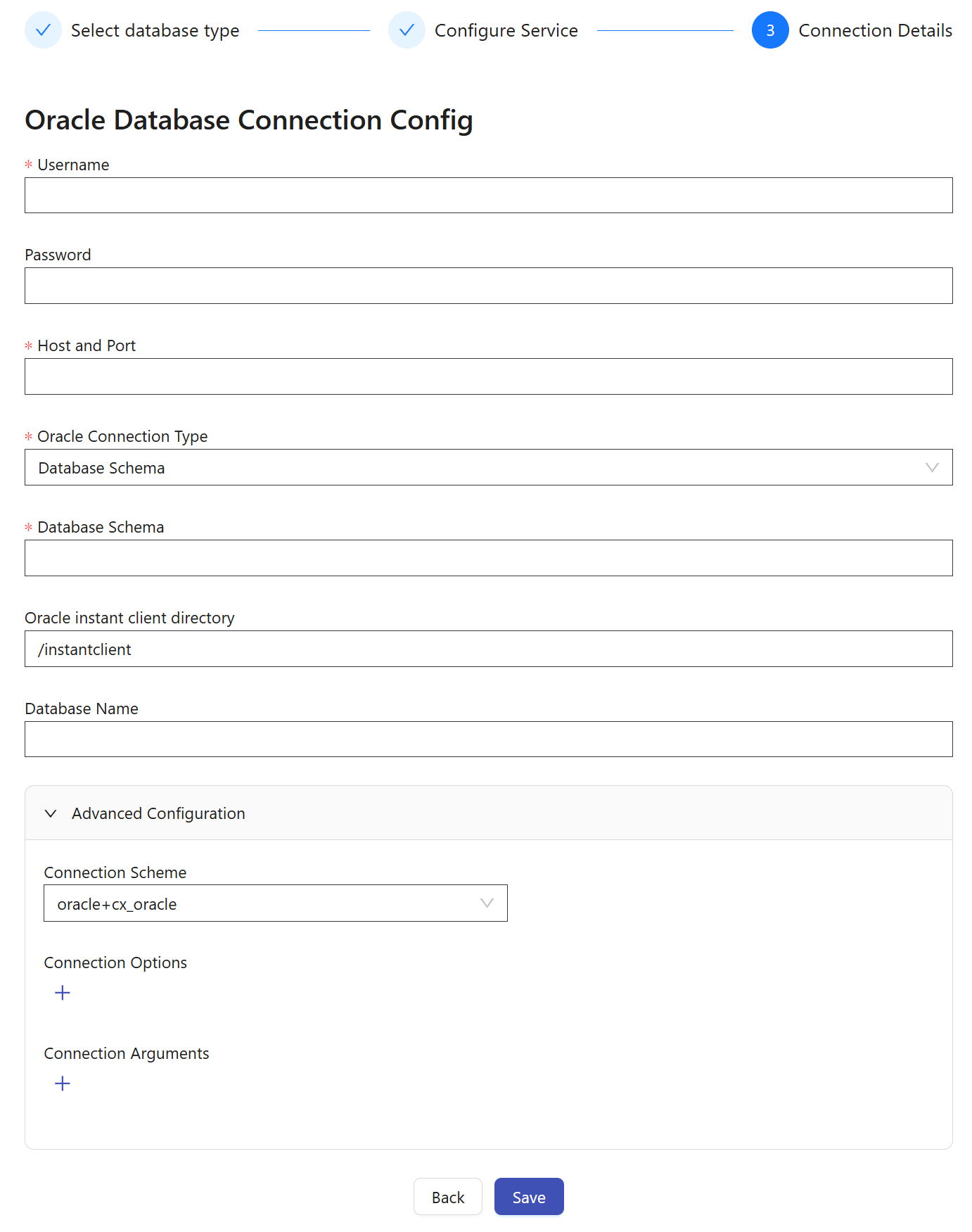Viewport: 972px width, 1232px height.
Task: Click the Back button
Action: 448,1197
